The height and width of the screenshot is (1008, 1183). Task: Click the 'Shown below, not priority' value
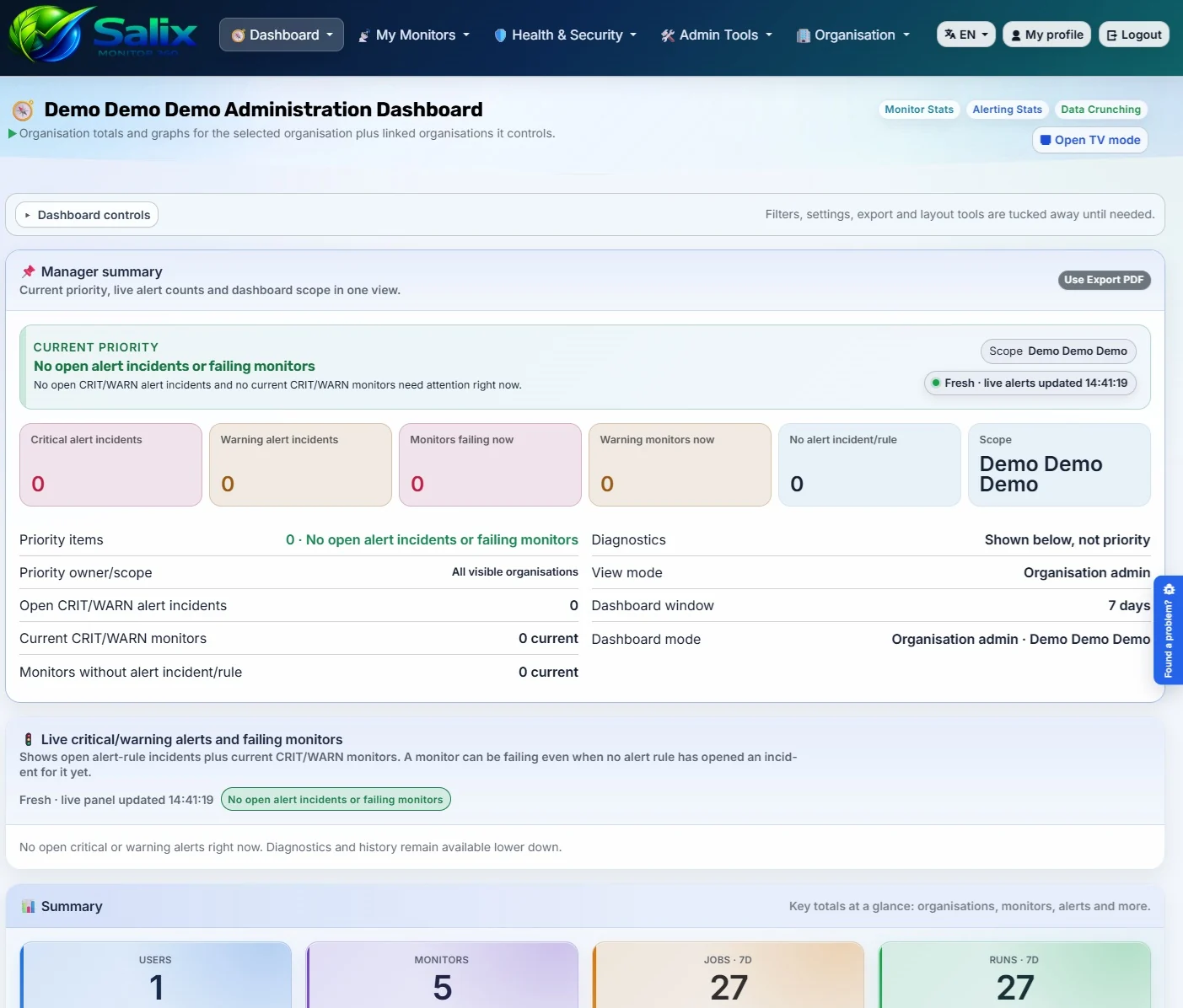(x=1067, y=539)
